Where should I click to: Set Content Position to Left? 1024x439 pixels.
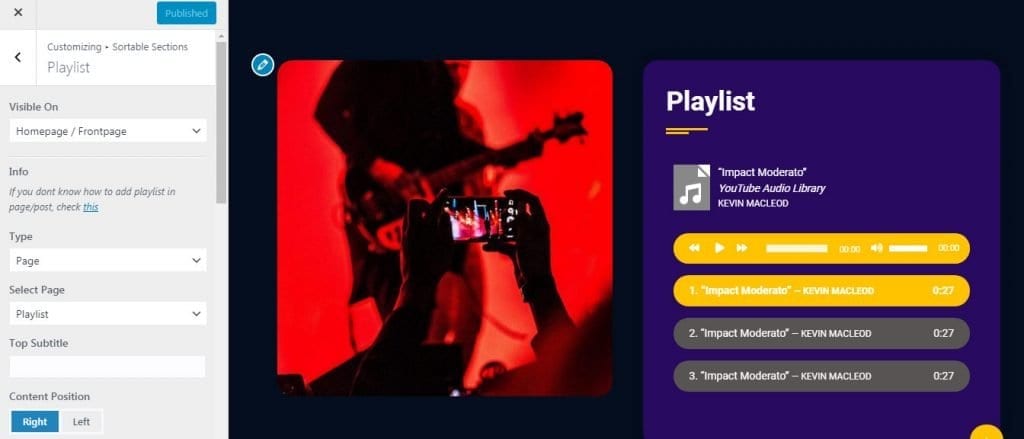click(x=81, y=421)
